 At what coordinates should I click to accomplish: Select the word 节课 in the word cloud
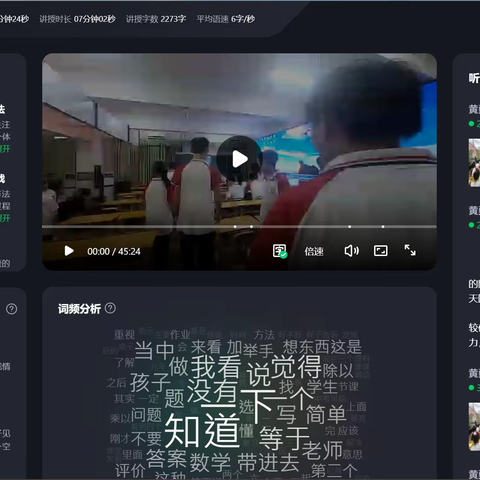tap(348, 387)
